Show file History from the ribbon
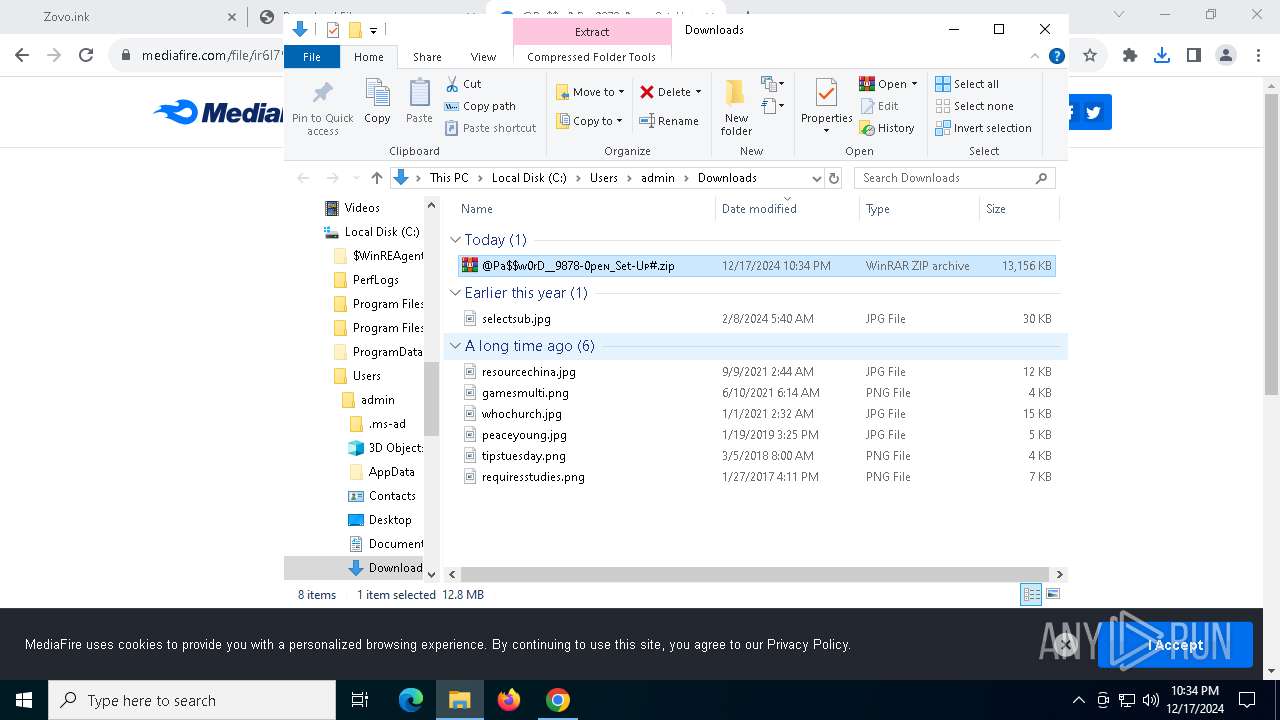Image resolution: width=1280 pixels, height=720 pixels. 887,128
